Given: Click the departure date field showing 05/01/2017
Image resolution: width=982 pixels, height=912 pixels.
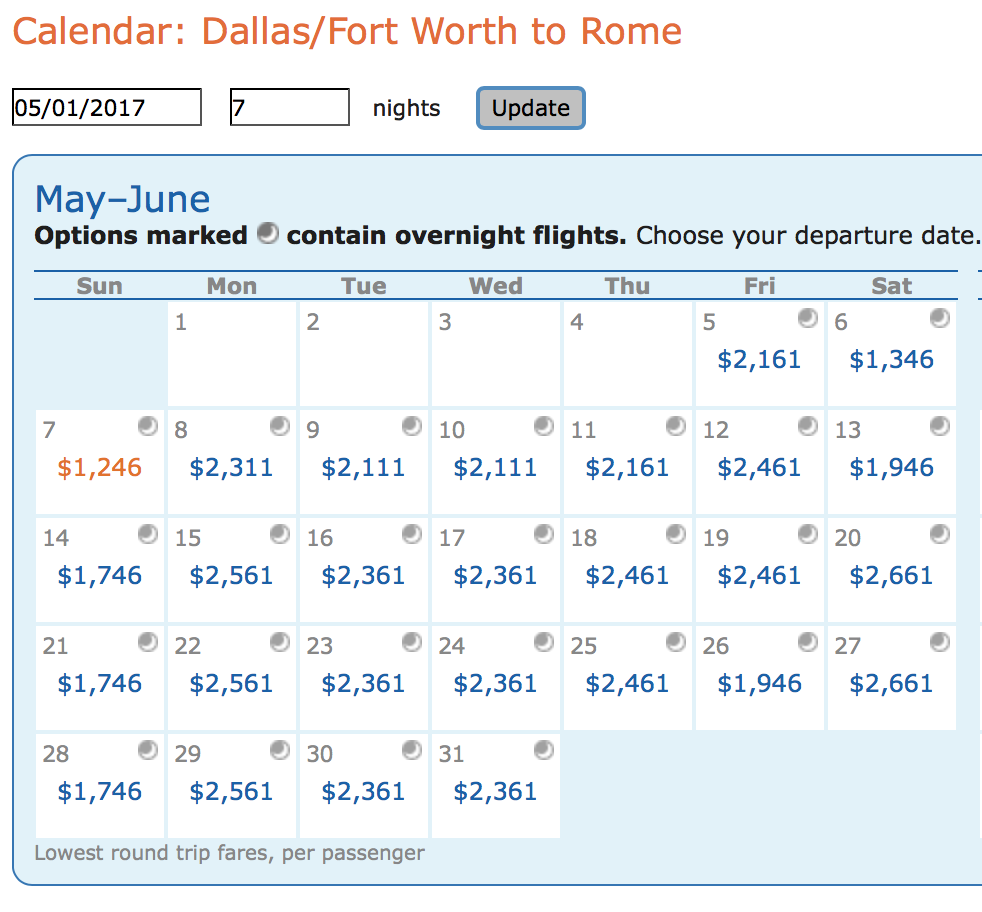Looking at the screenshot, I should (x=106, y=107).
